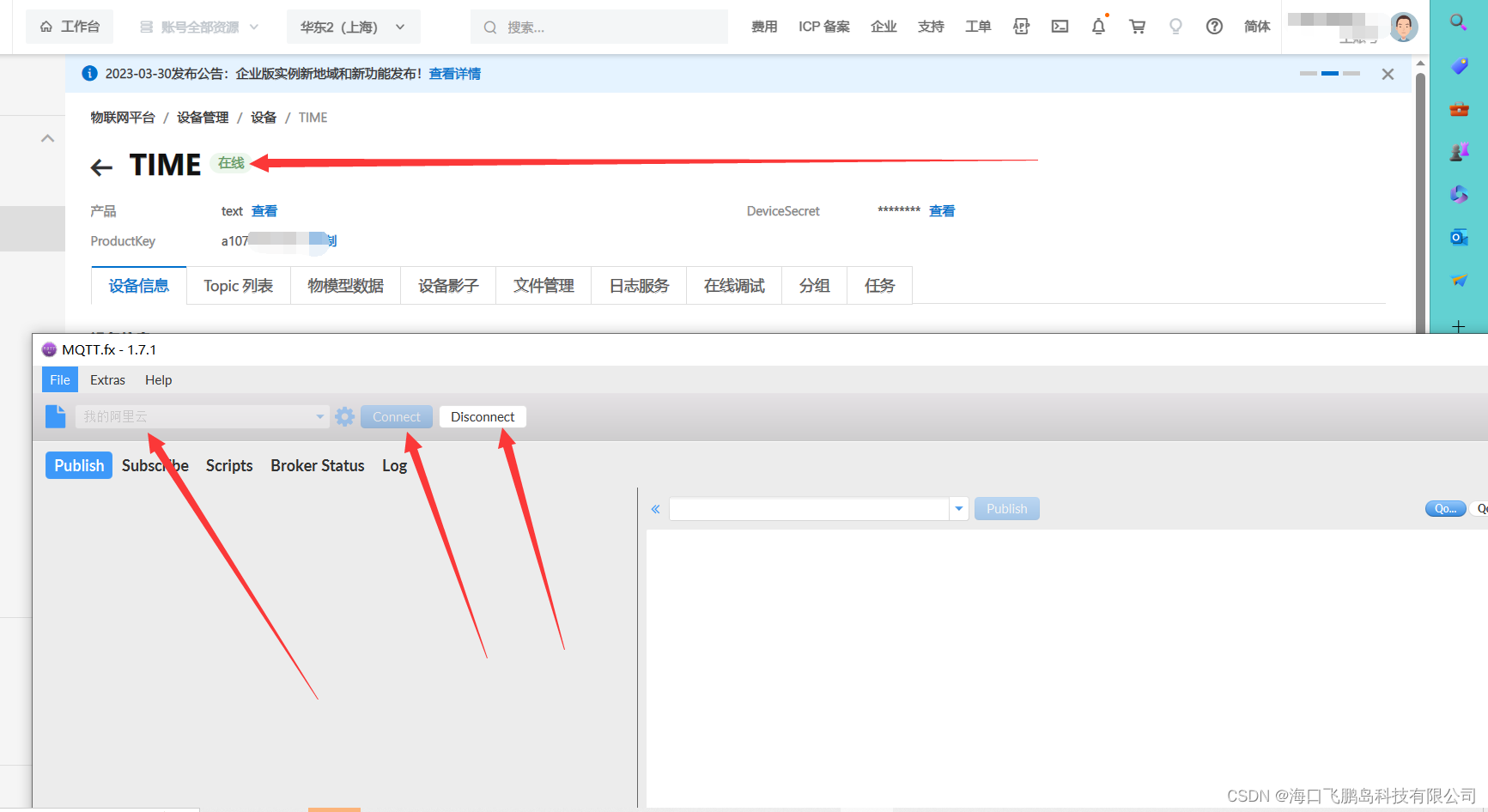1488x812 pixels.
Task: Open the 我的阿里云 connection profile dropdown
Action: [202, 417]
